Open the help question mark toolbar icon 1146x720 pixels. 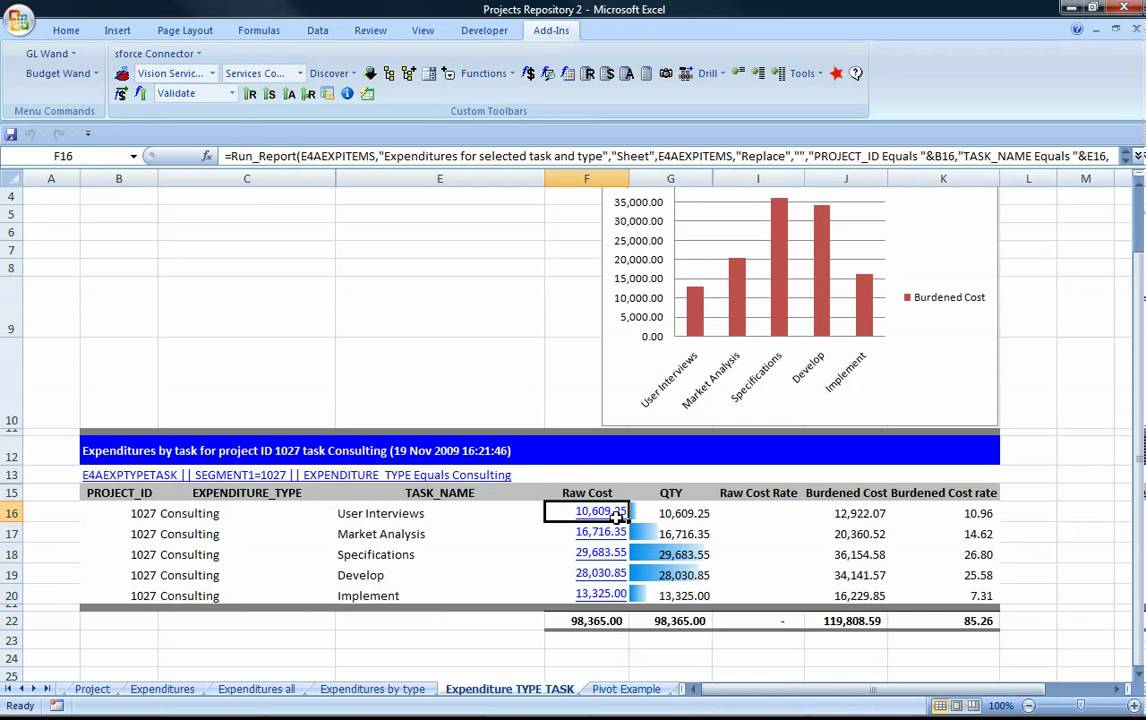[x=856, y=73]
